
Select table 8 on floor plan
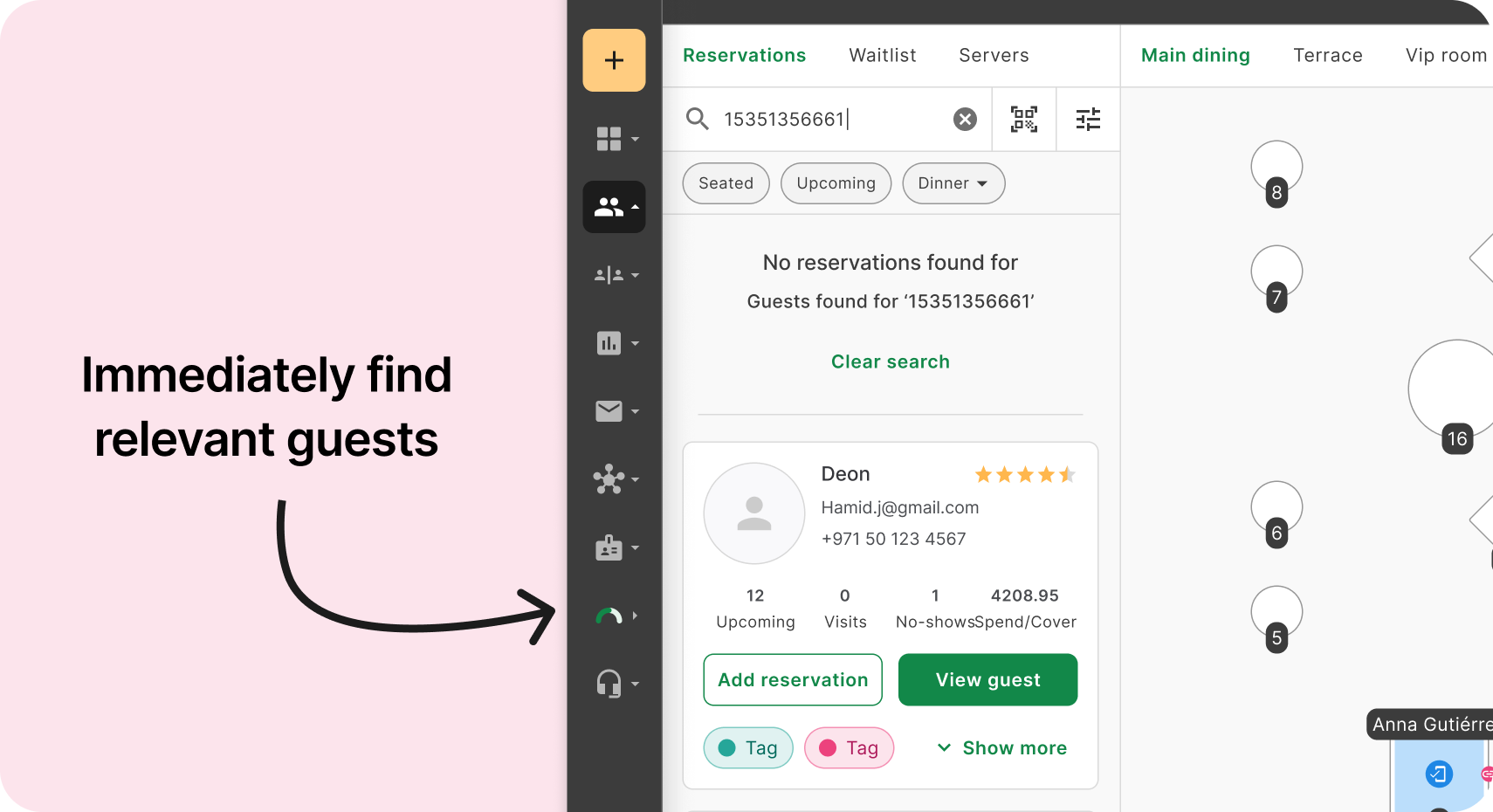[x=1276, y=168]
